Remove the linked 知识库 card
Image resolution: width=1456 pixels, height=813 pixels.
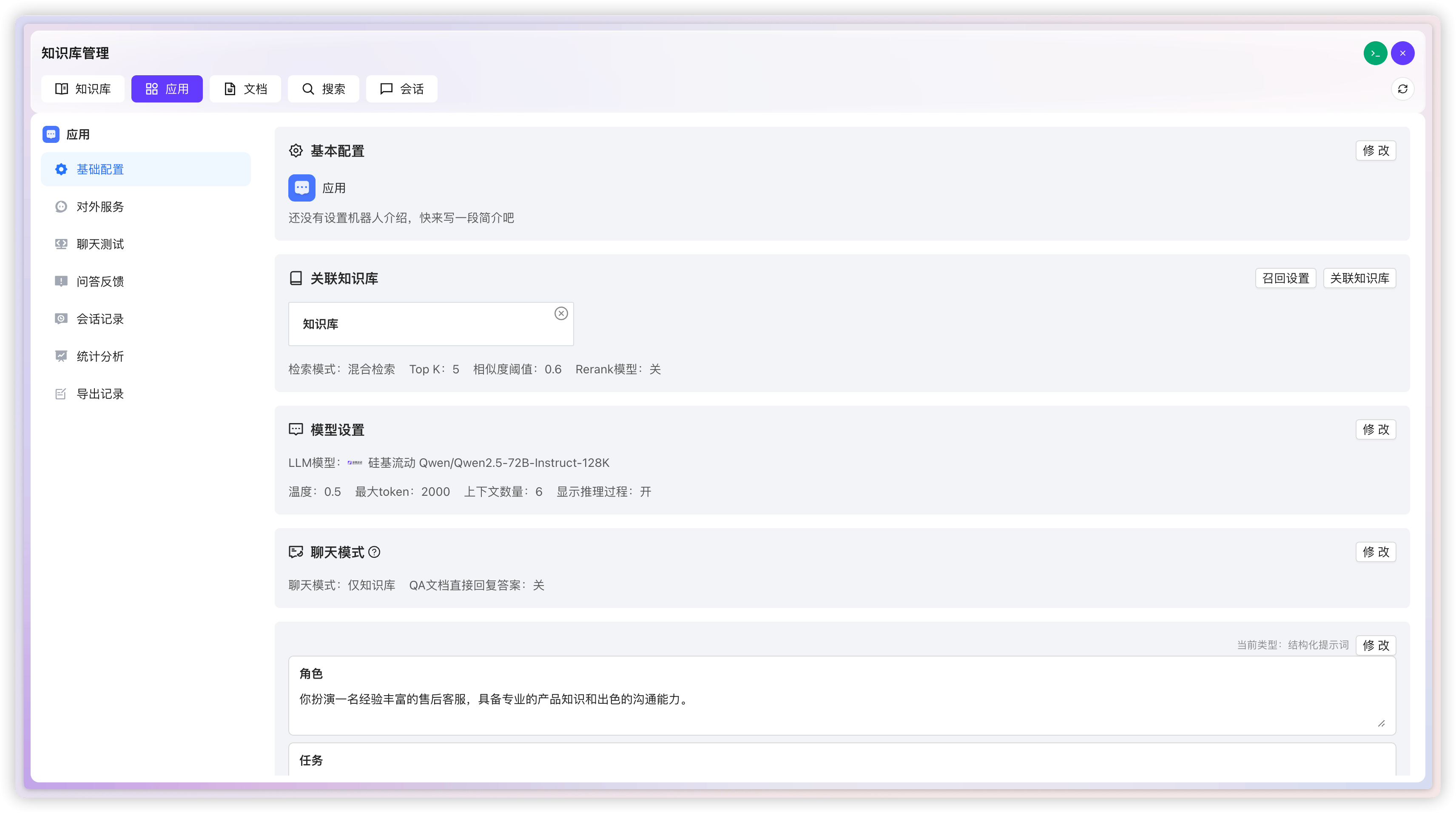[x=561, y=313]
